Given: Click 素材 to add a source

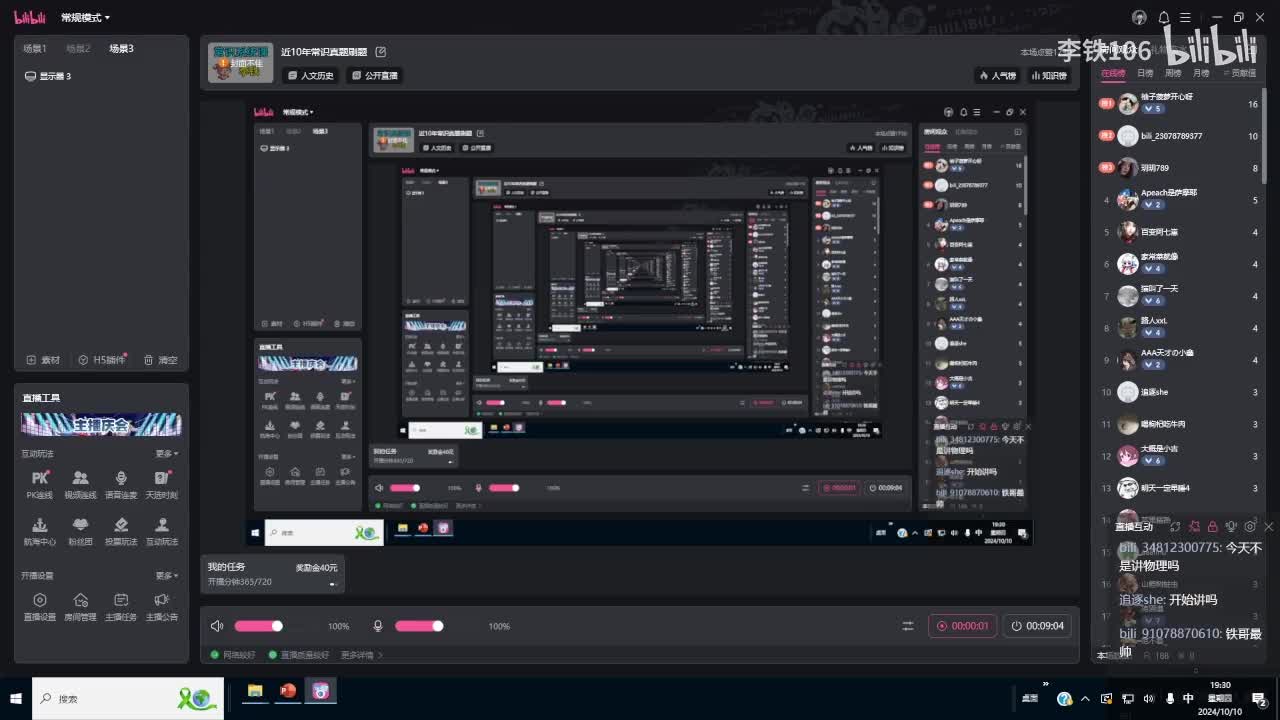Looking at the screenshot, I should click(x=43, y=360).
